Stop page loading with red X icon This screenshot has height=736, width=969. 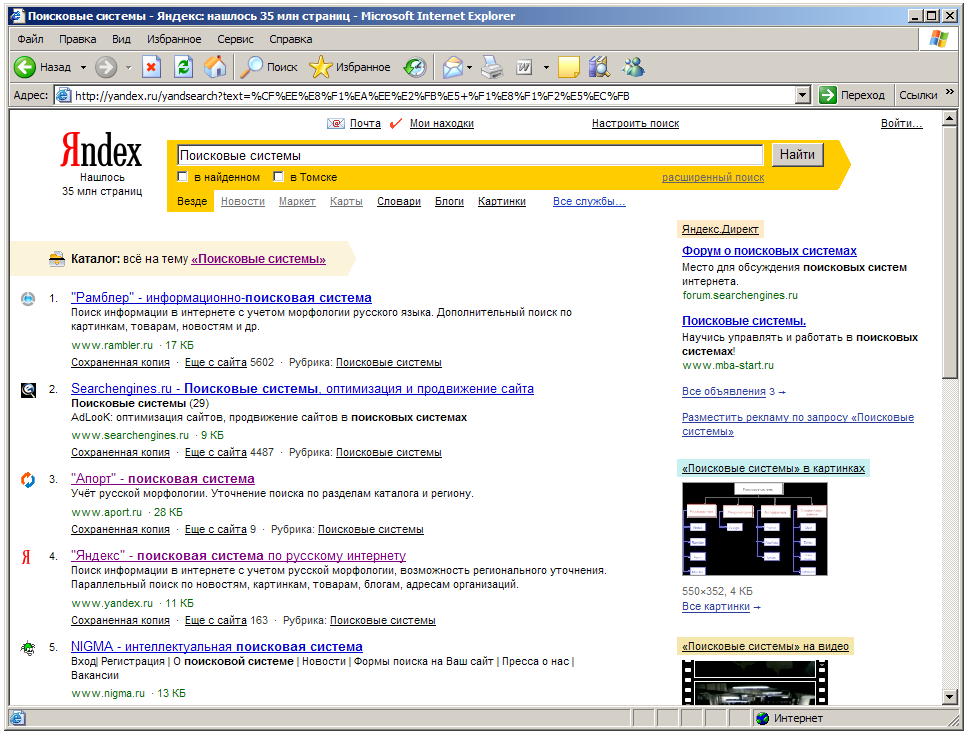pos(151,67)
